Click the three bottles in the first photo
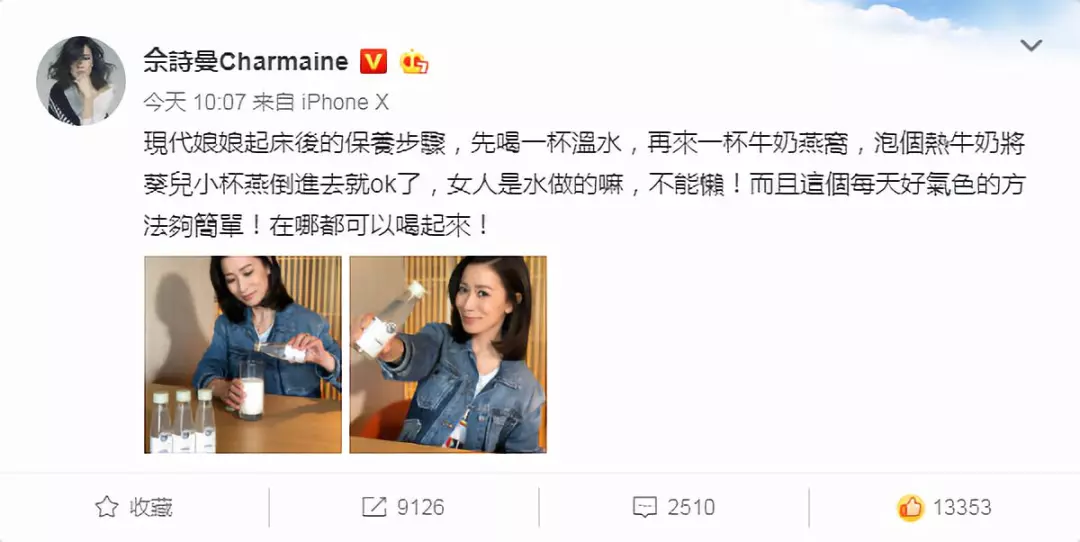 click(183, 421)
